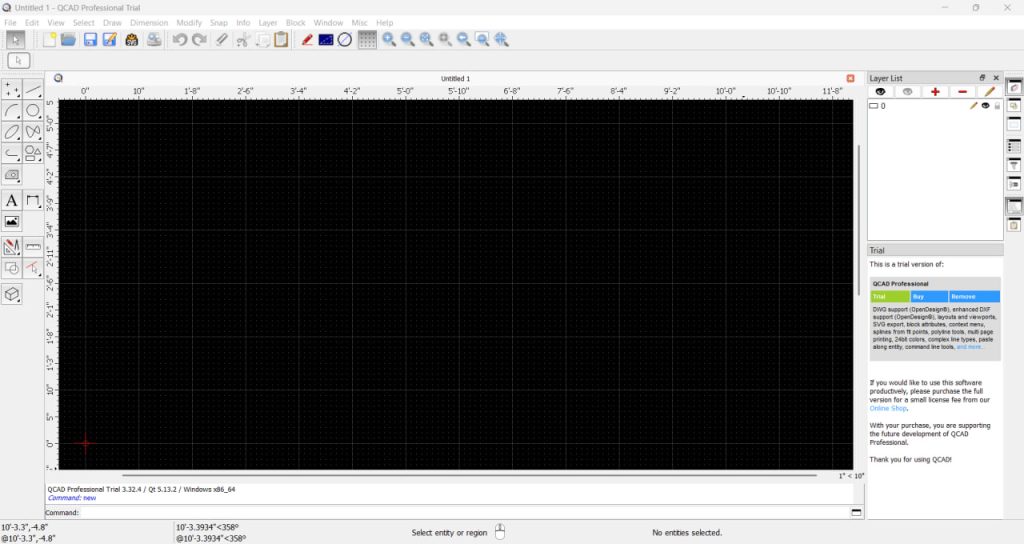Image resolution: width=1024 pixels, height=544 pixels.
Task: Toggle visibility of layer 0
Action: [985, 105]
